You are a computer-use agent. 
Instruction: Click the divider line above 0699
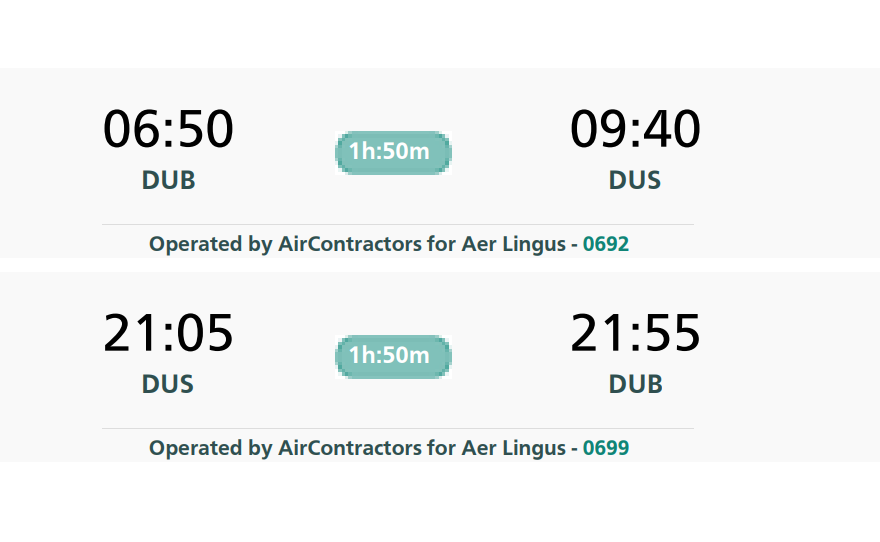[x=398, y=429]
